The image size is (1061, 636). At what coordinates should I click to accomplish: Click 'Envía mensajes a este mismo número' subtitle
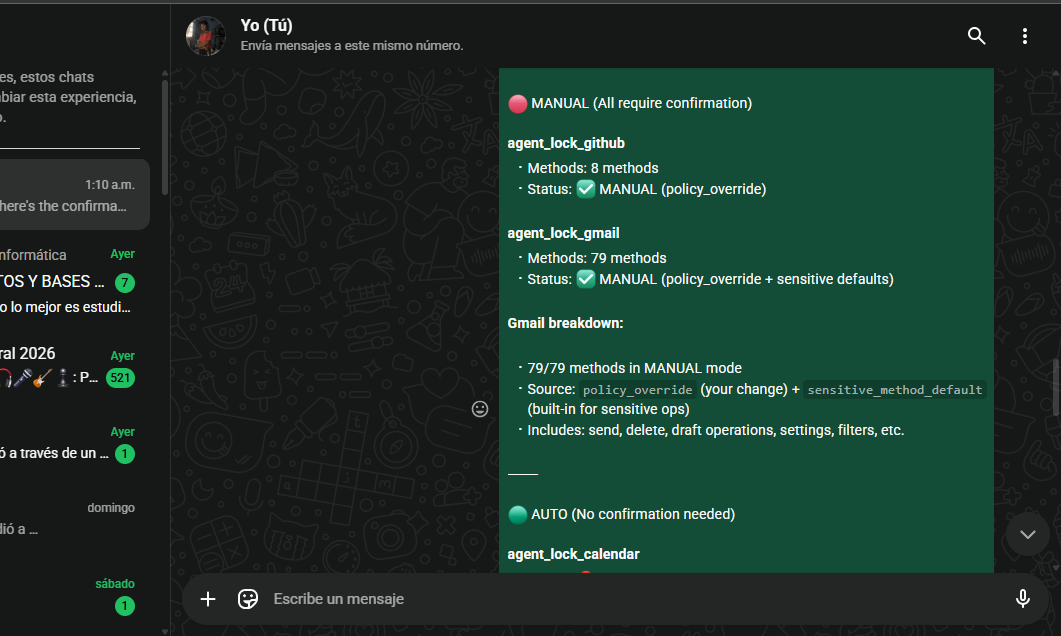(x=352, y=46)
